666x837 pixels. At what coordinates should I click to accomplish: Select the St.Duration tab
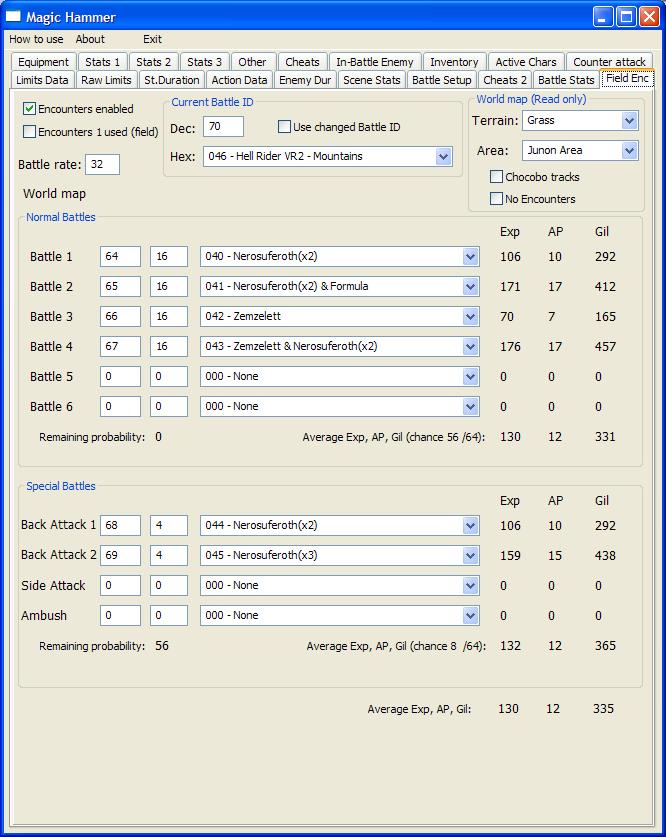click(x=172, y=80)
